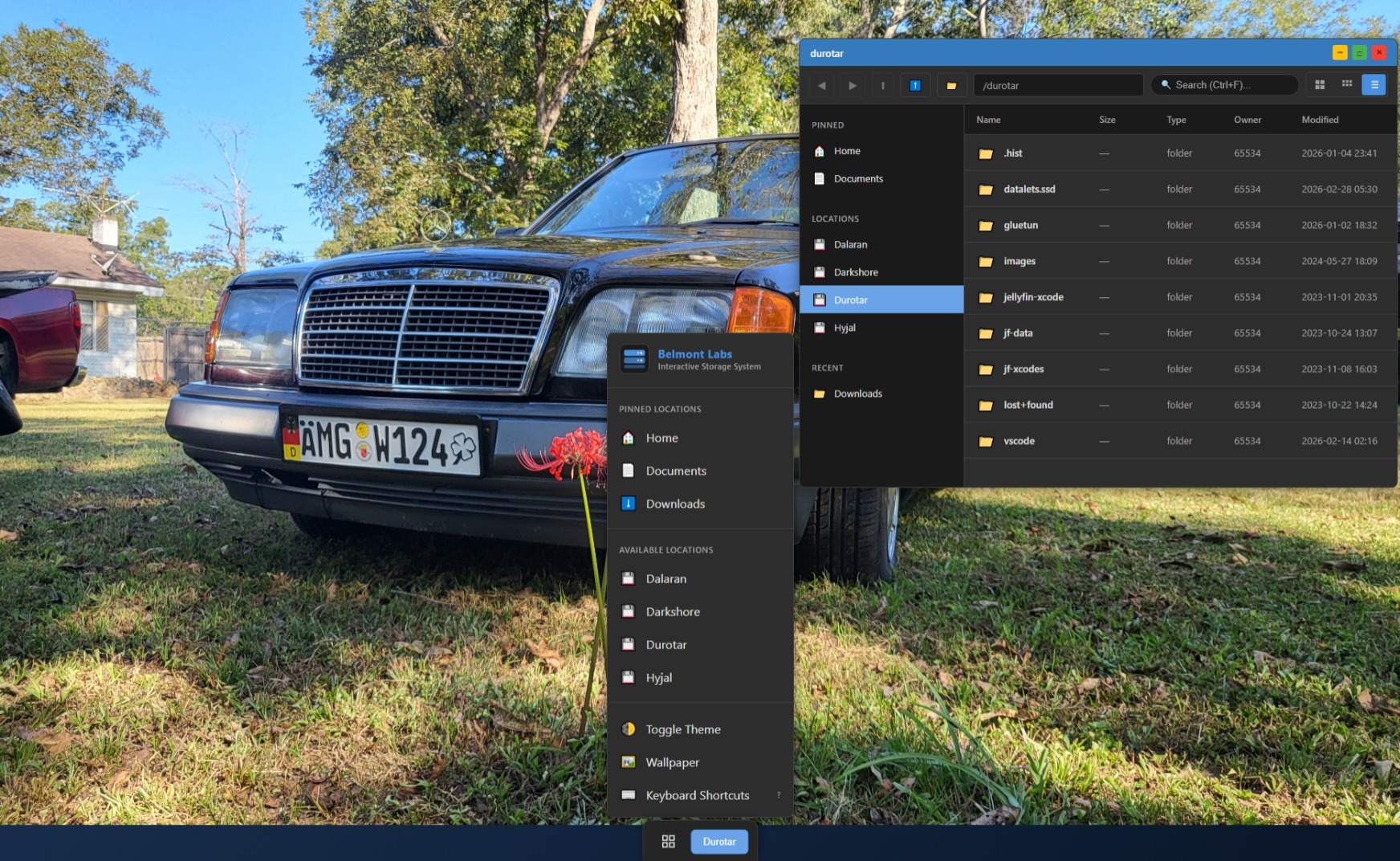Open Hyjal from menu's available locations
Viewport: 1400px width, 861px height.
click(x=659, y=677)
